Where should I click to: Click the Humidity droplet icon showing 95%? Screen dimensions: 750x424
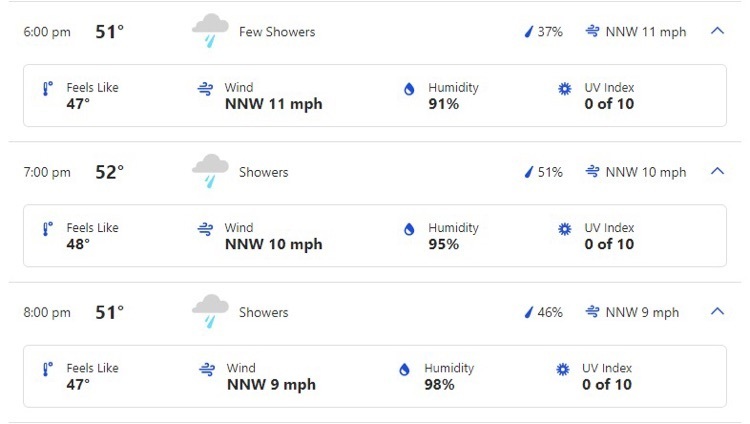(409, 229)
